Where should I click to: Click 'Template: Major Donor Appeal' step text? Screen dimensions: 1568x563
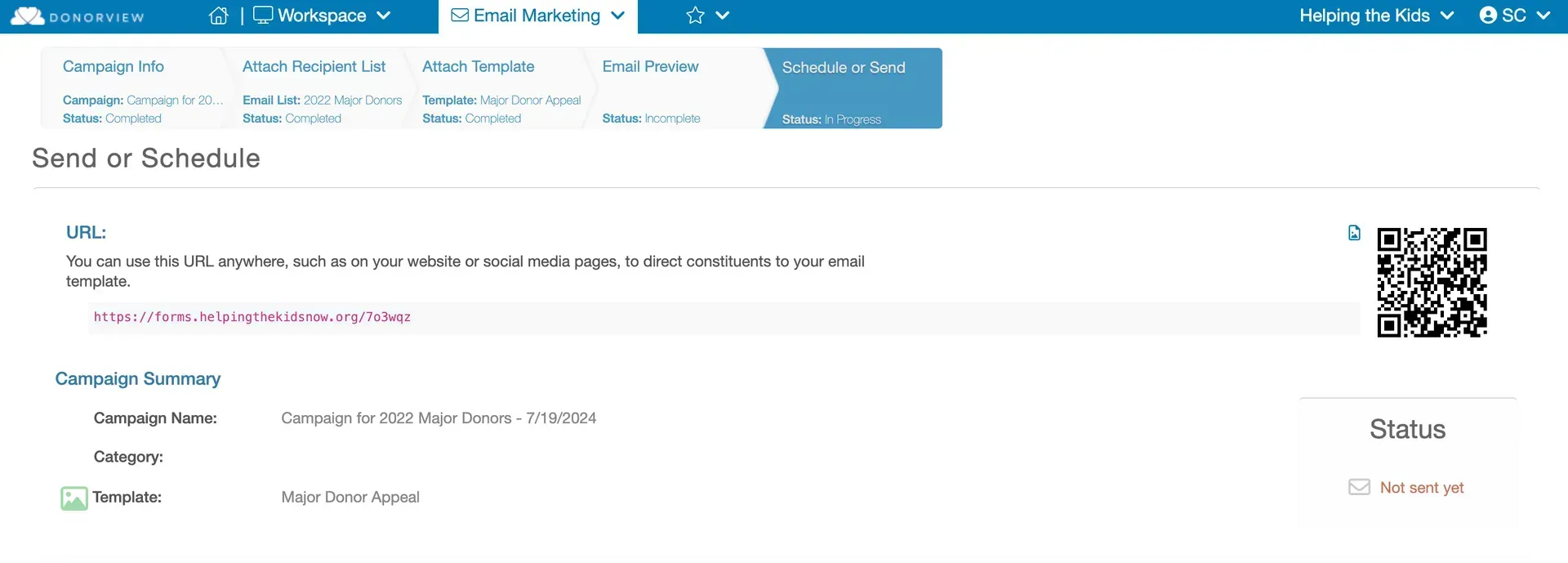point(501,100)
